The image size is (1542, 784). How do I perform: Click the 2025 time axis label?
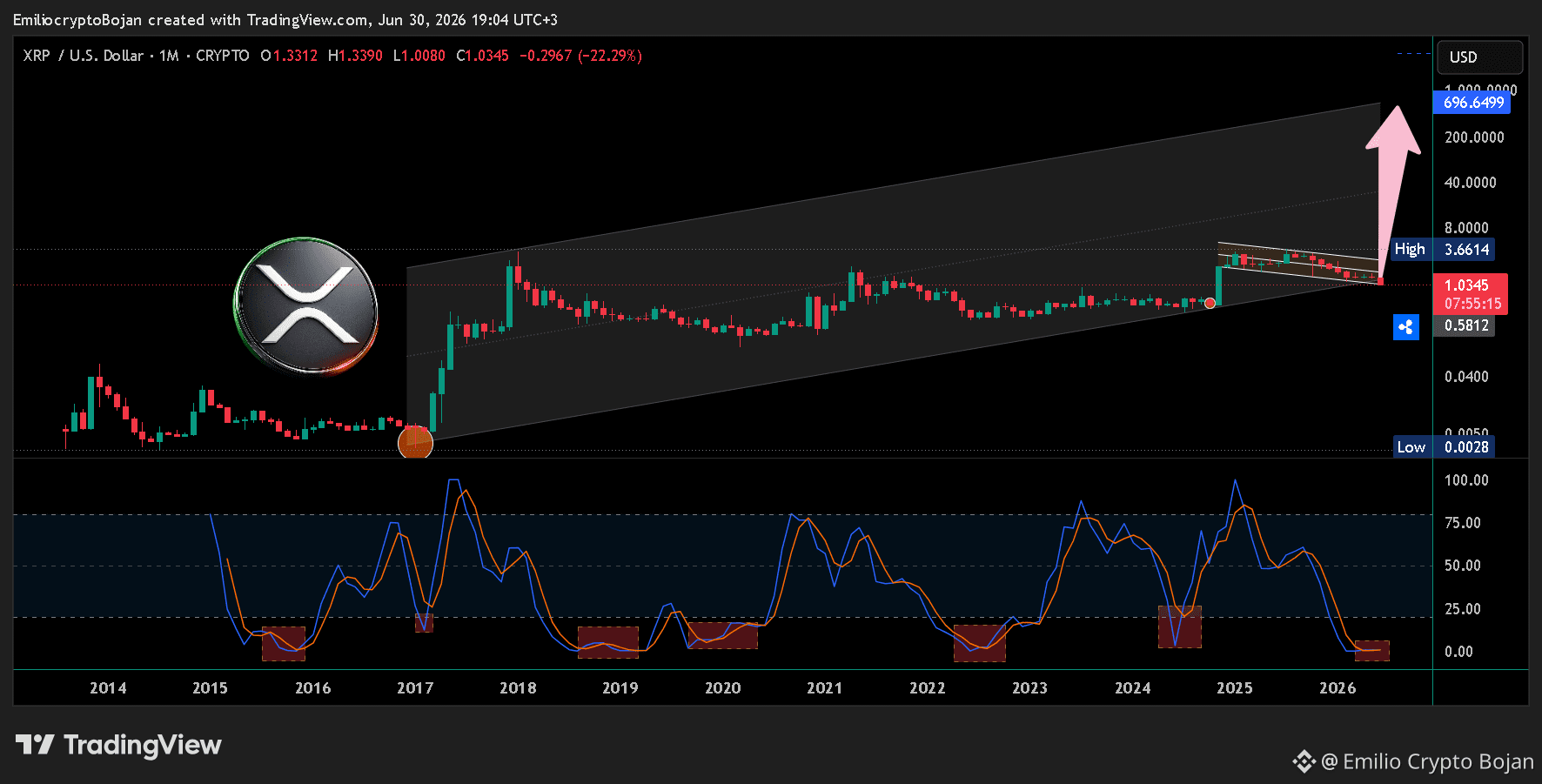pyautogui.click(x=1234, y=688)
